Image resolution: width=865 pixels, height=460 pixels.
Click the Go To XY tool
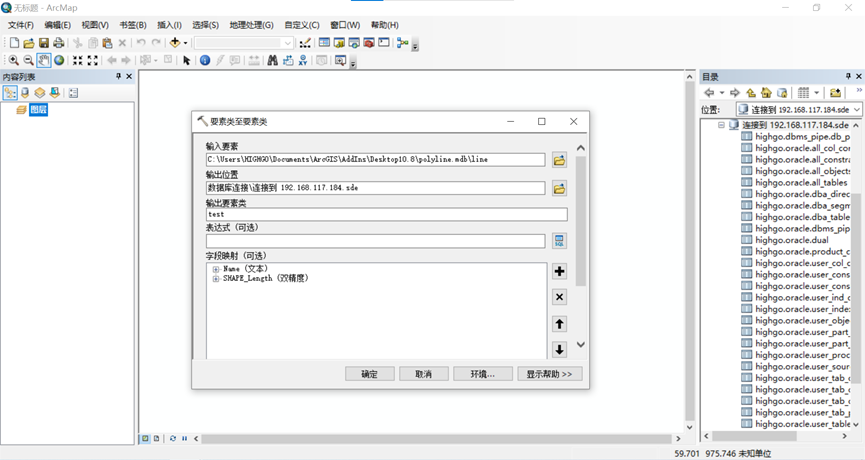(x=303, y=60)
